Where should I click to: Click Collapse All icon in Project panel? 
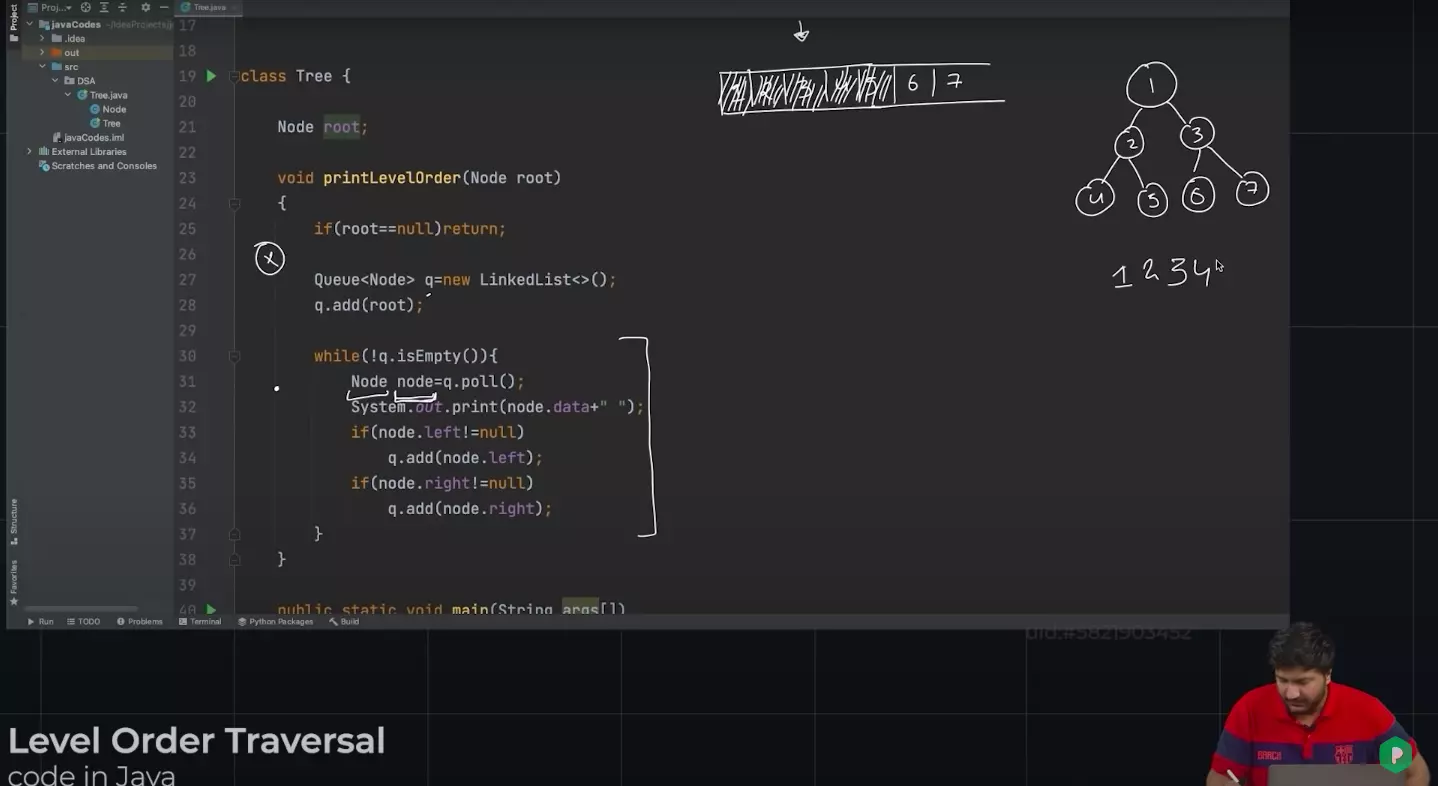[123, 8]
